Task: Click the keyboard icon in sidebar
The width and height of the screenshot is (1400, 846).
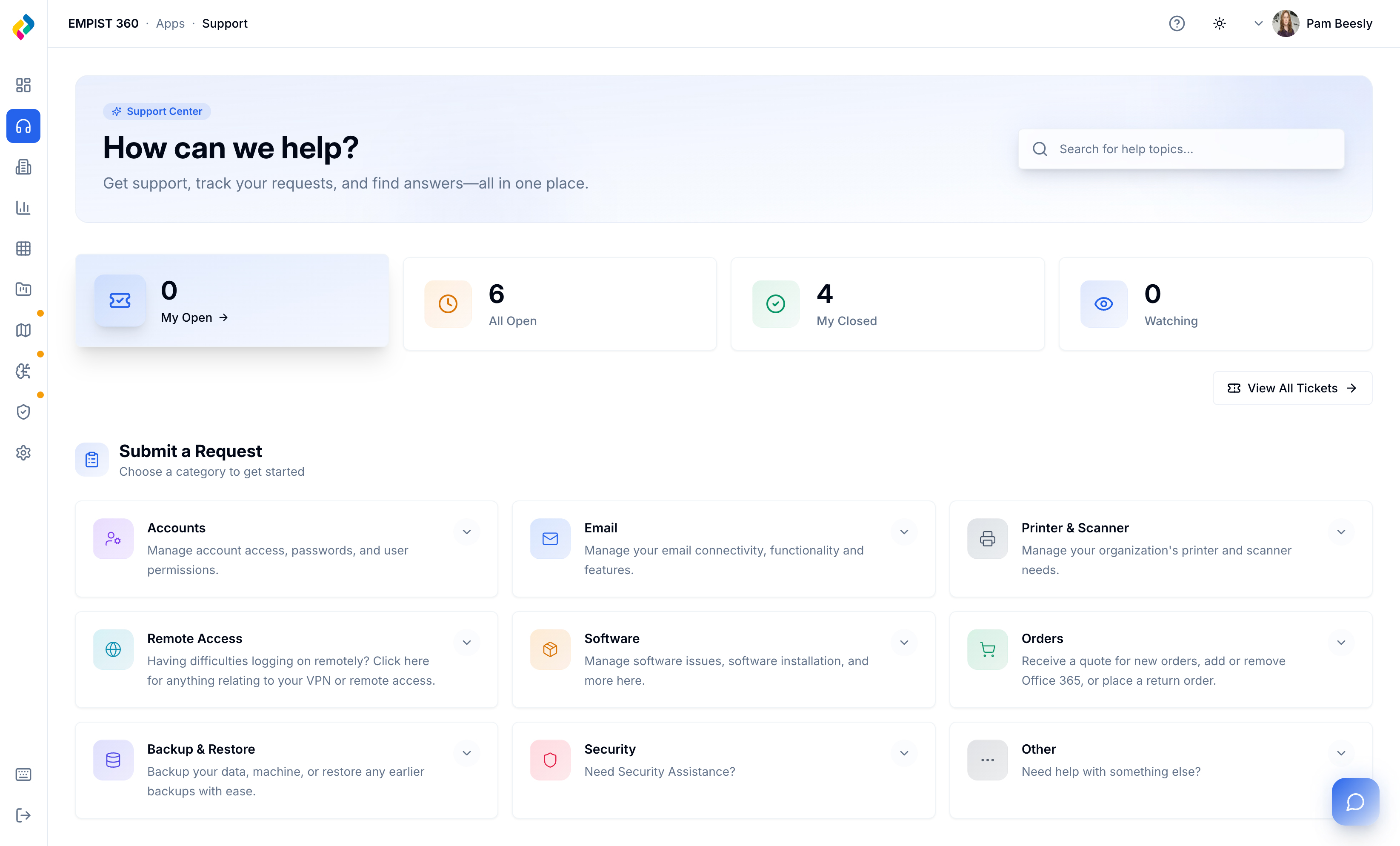Action: [23, 775]
